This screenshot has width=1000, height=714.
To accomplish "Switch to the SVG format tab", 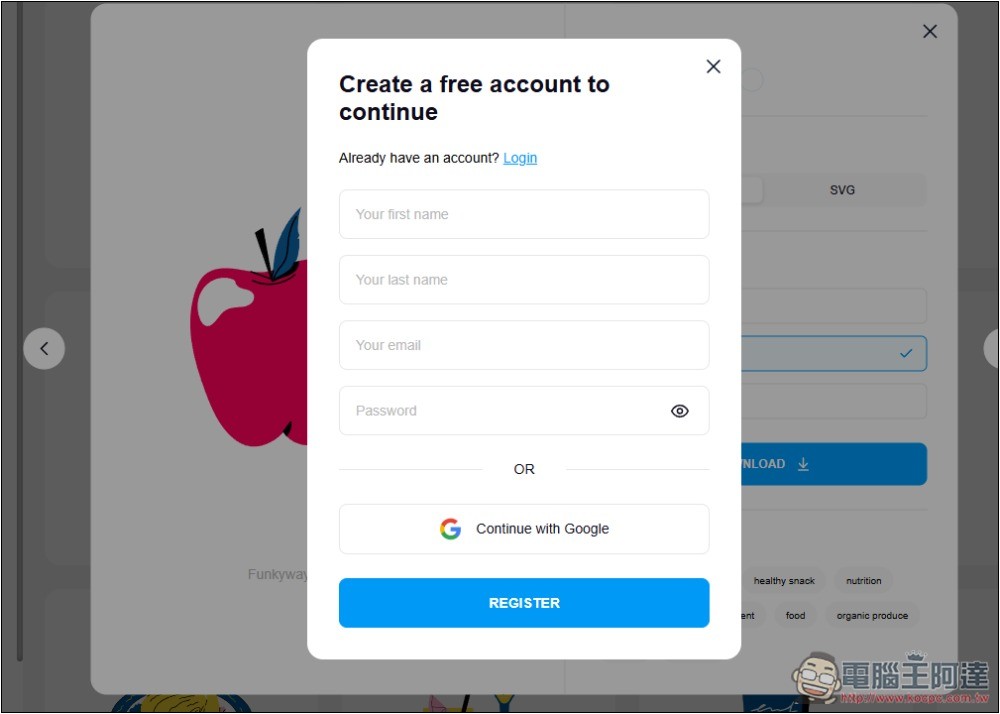I will point(842,190).
